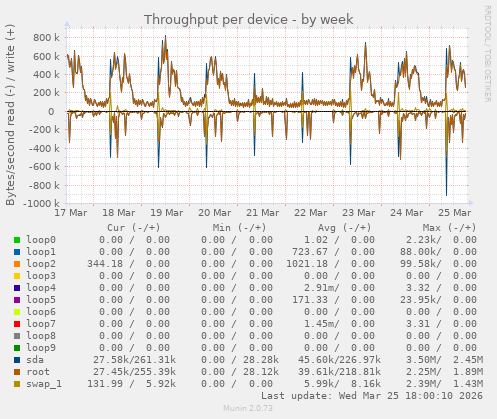Select the loop5 legend label

(41, 300)
